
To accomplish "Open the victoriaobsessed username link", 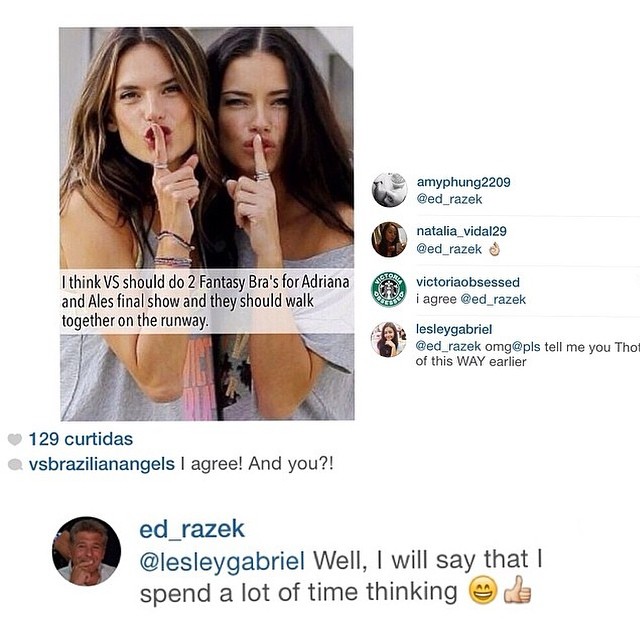I will pyautogui.click(x=468, y=282).
